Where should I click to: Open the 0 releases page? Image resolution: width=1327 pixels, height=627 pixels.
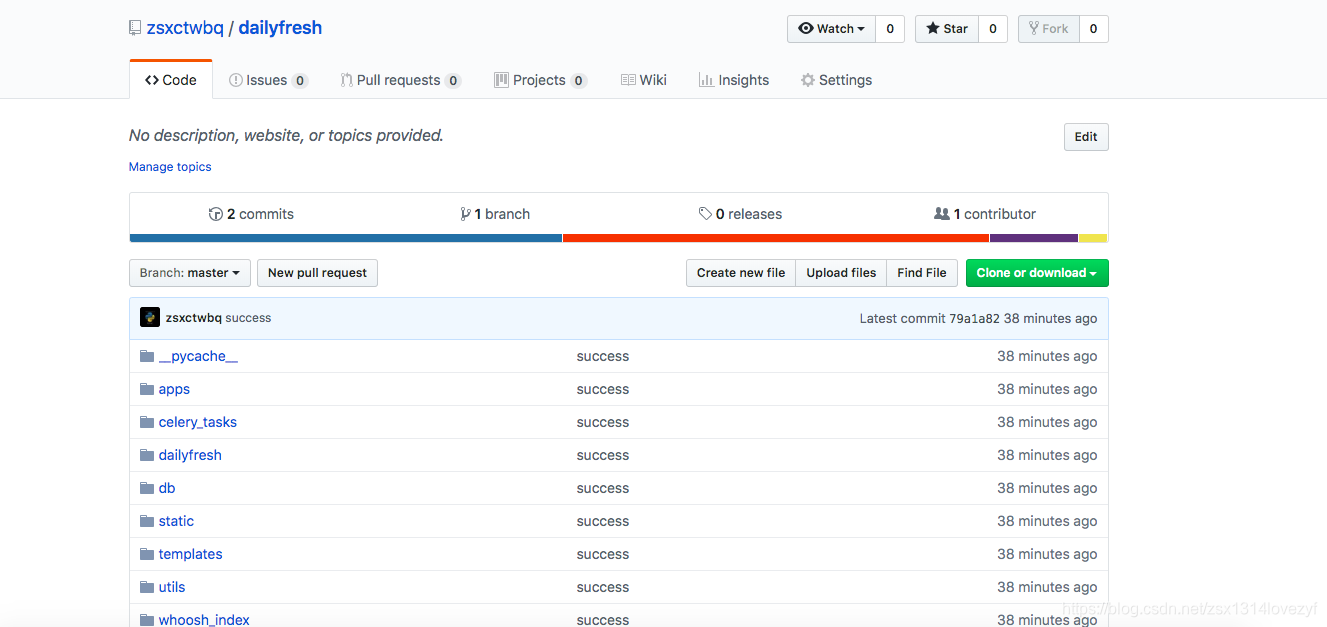740,214
